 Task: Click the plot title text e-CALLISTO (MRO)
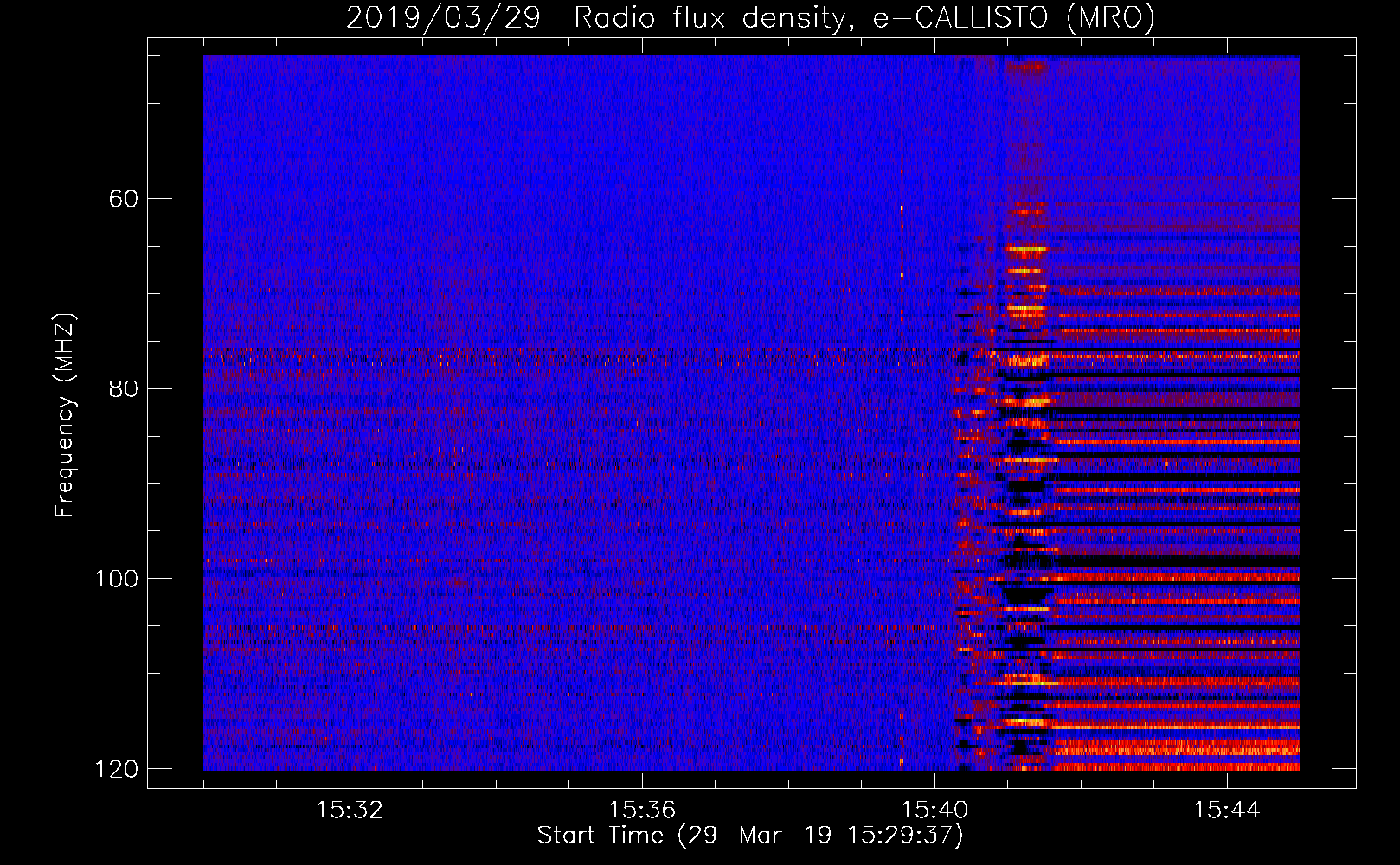[x=1013, y=18]
